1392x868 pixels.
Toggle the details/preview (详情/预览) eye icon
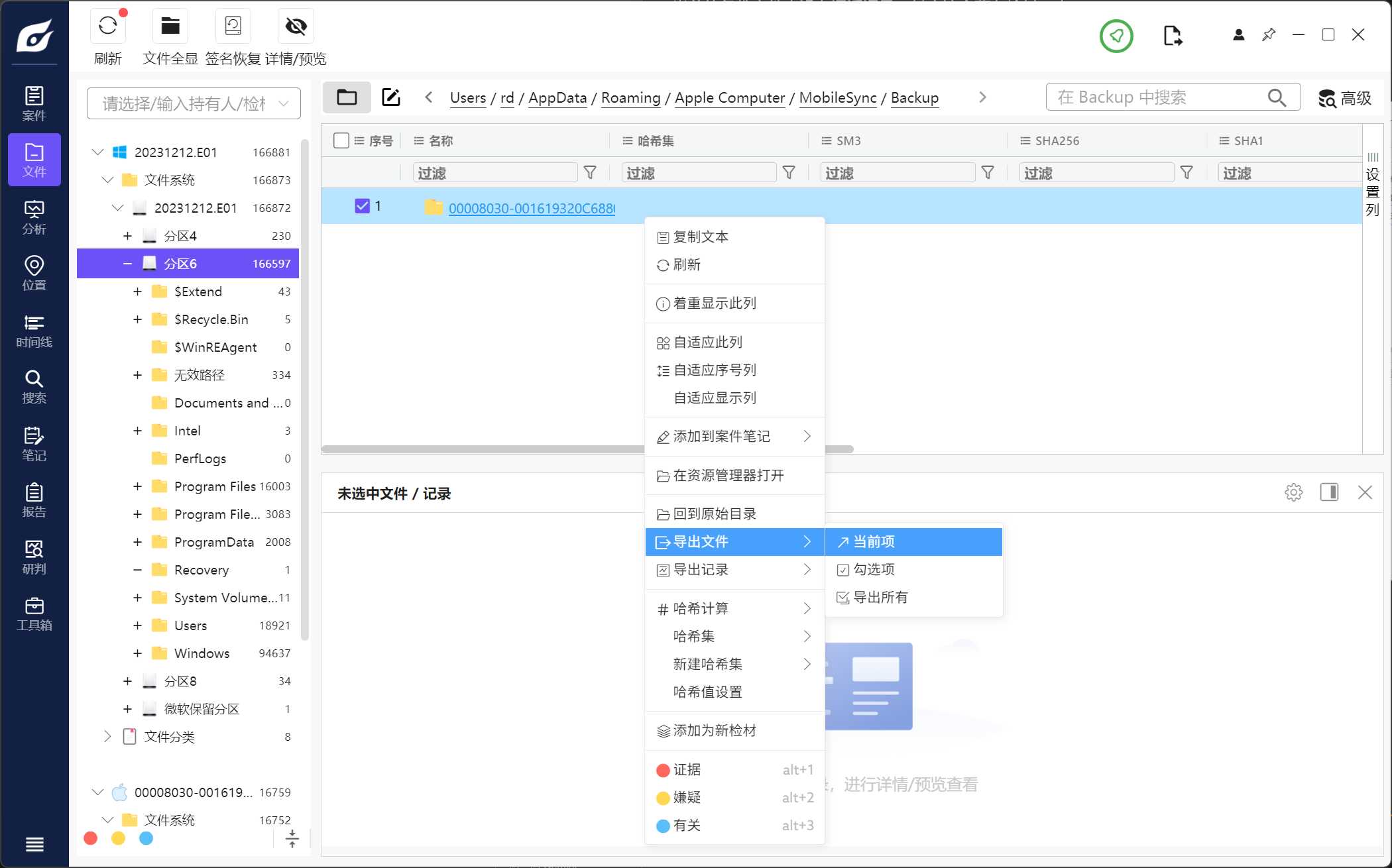coord(296,27)
